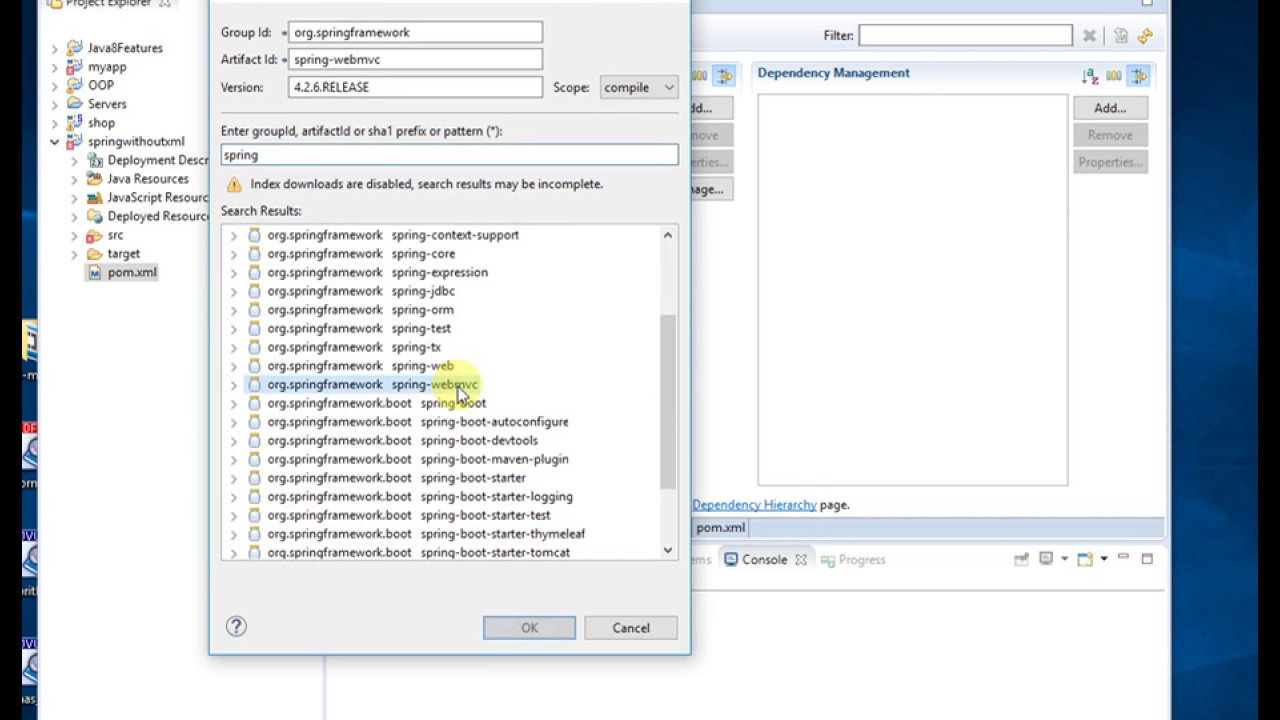This screenshot has height=720, width=1280.
Task: Click Add... button in Dependency Management
Action: click(1110, 108)
